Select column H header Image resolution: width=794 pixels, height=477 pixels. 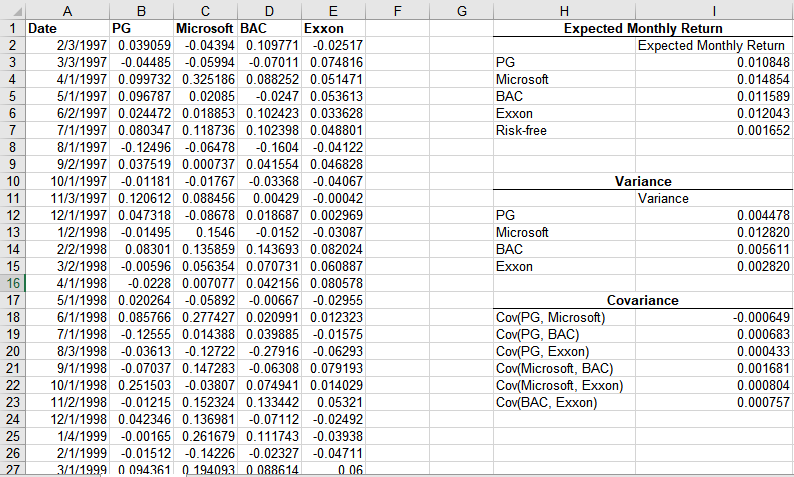coord(565,11)
